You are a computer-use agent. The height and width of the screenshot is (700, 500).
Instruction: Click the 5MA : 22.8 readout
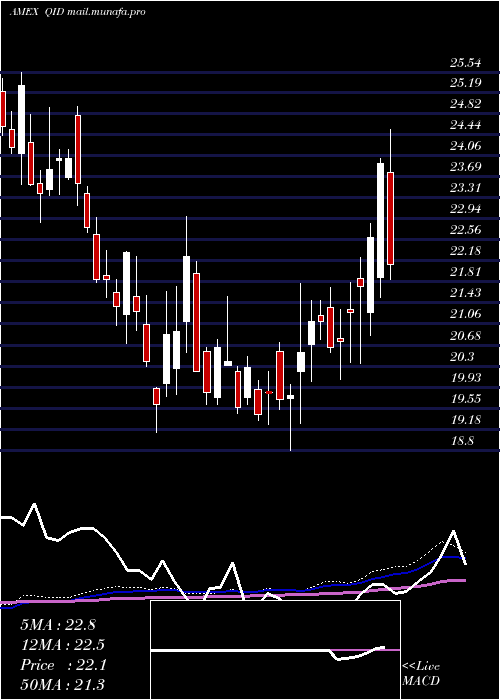point(58,625)
